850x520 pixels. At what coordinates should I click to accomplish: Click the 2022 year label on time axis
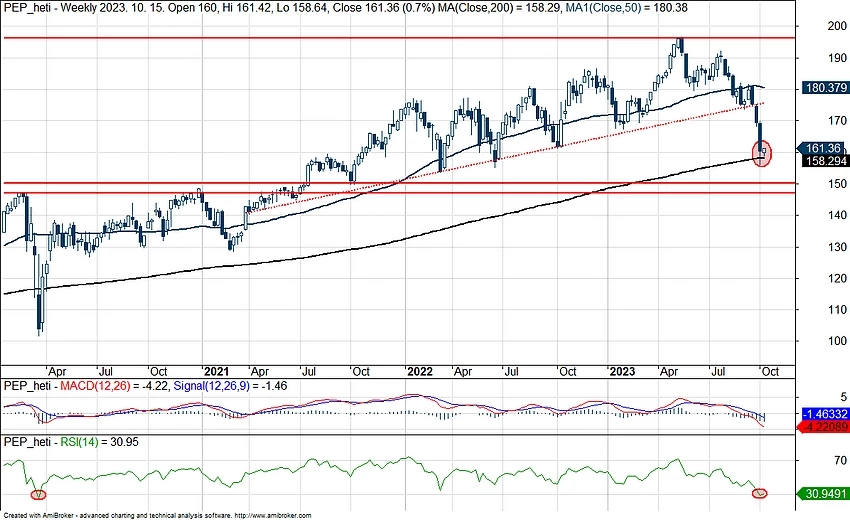coord(420,371)
